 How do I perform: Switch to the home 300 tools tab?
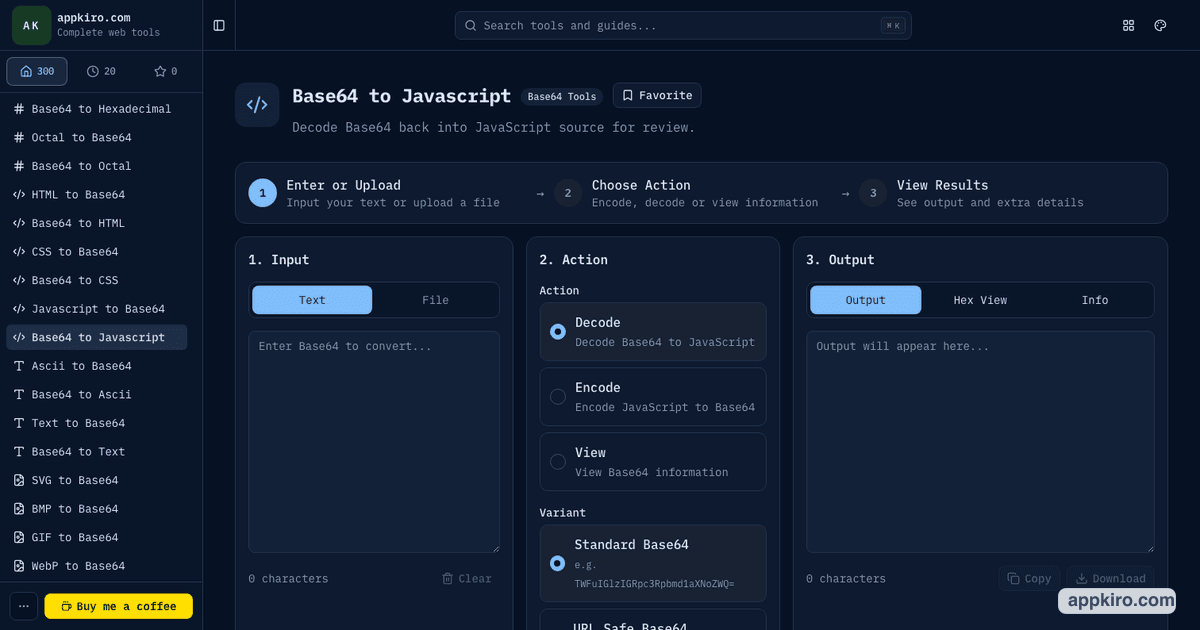coord(37,71)
